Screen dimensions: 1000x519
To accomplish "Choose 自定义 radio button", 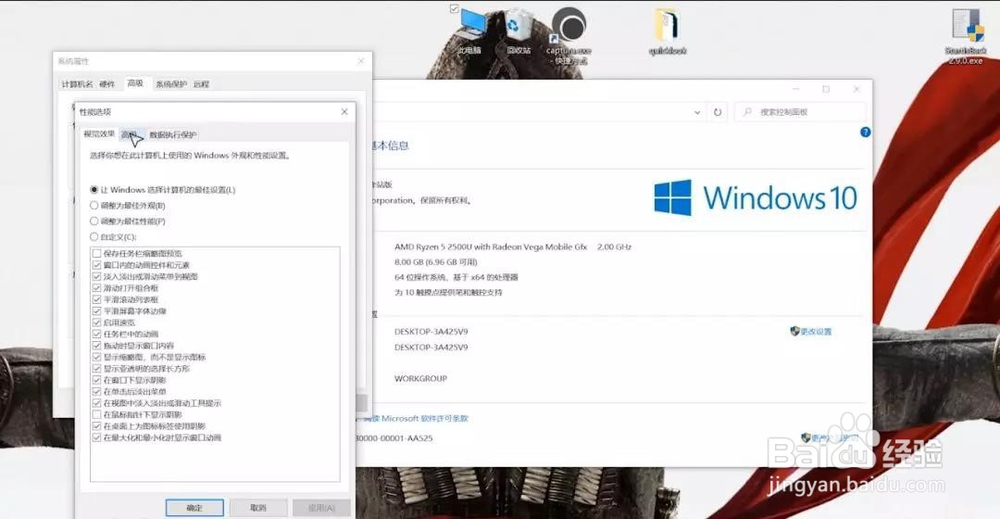I will (94, 237).
